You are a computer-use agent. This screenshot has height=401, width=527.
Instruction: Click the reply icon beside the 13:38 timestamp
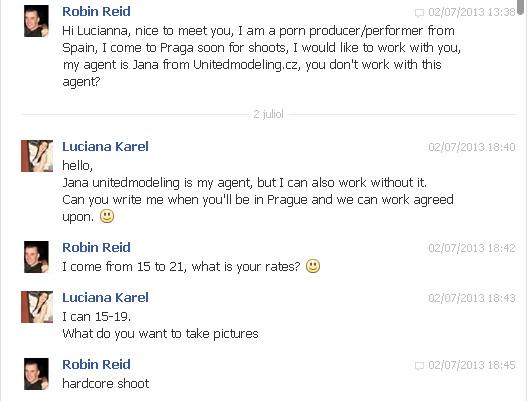click(x=419, y=13)
